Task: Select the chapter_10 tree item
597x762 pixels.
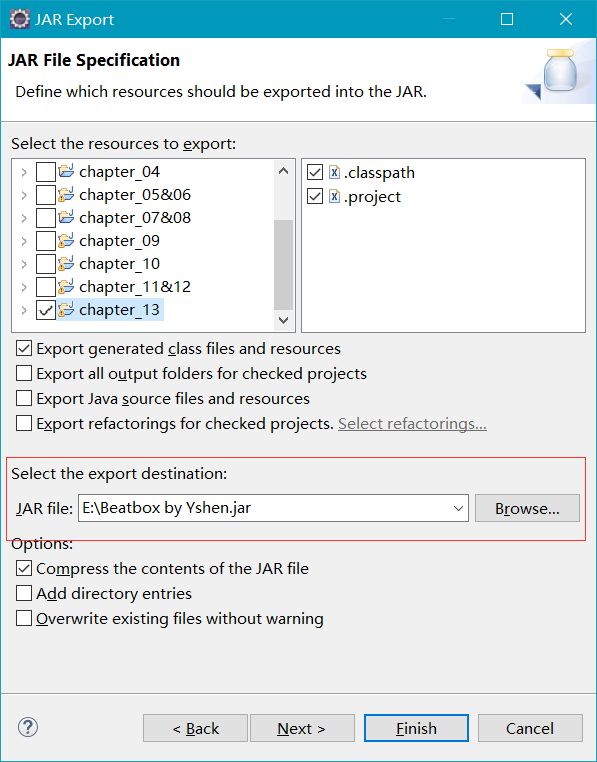Action: pos(120,263)
